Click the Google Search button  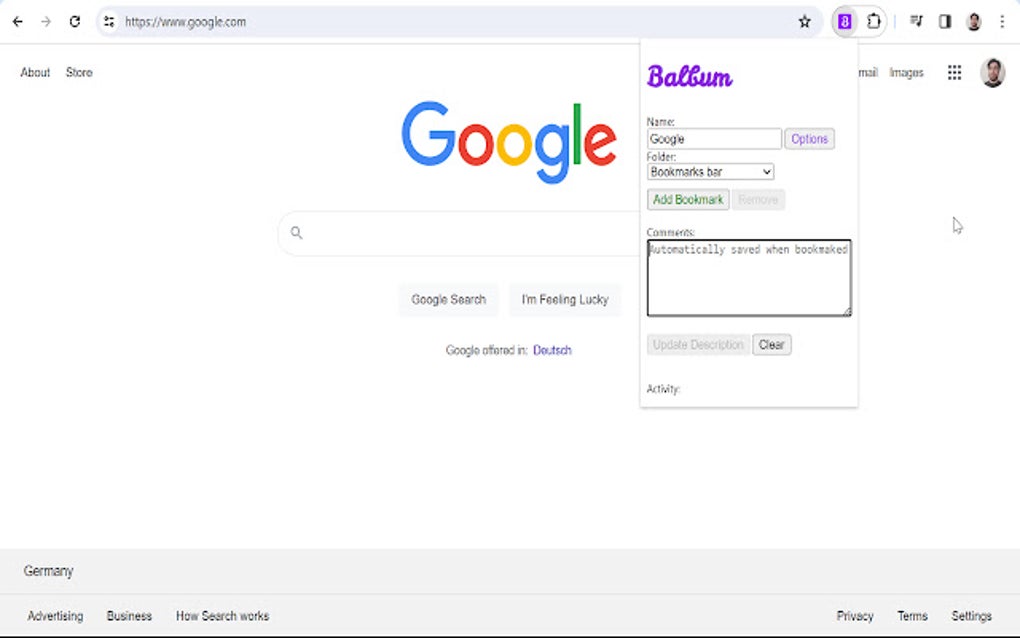click(x=448, y=300)
